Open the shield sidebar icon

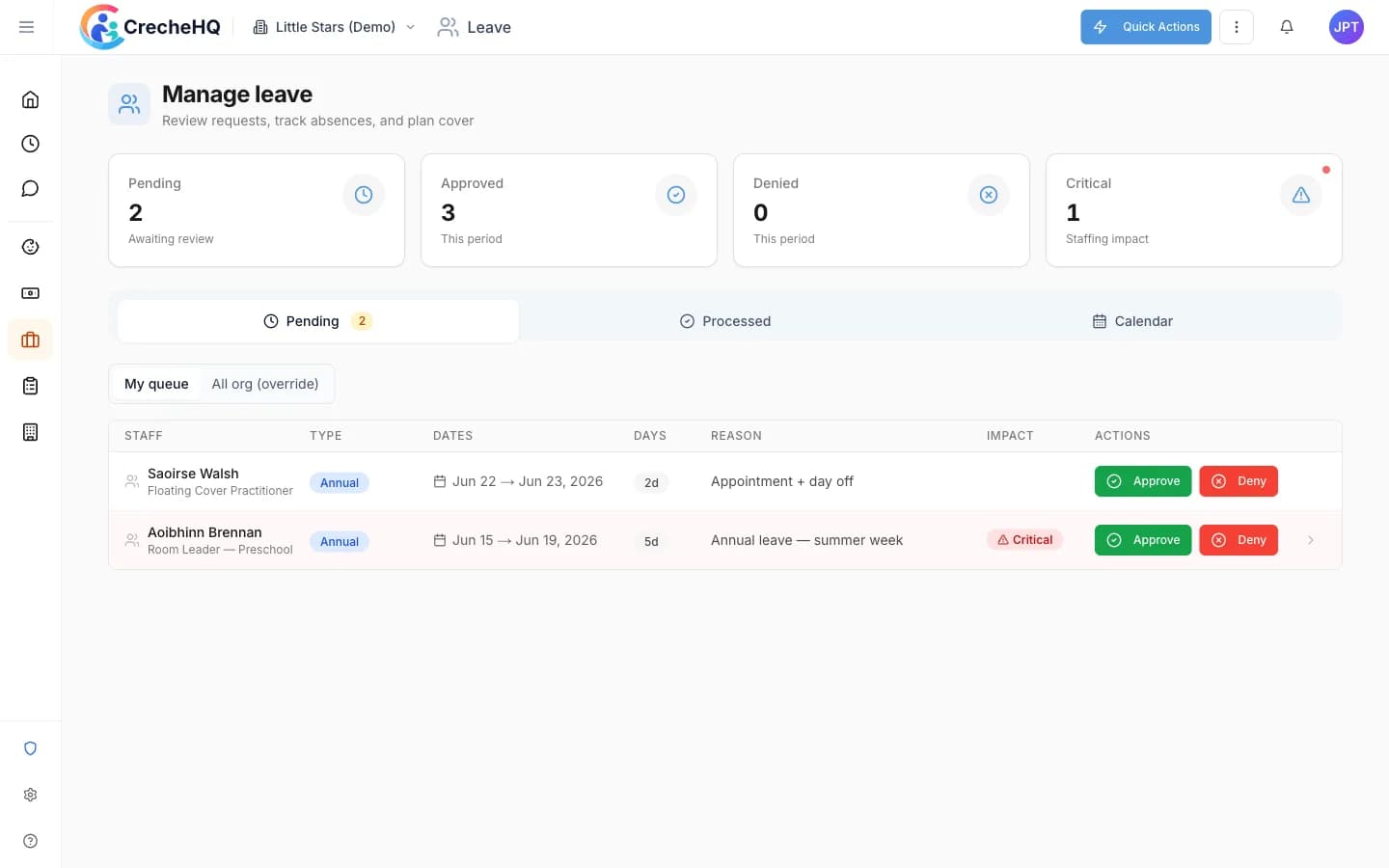click(x=30, y=748)
